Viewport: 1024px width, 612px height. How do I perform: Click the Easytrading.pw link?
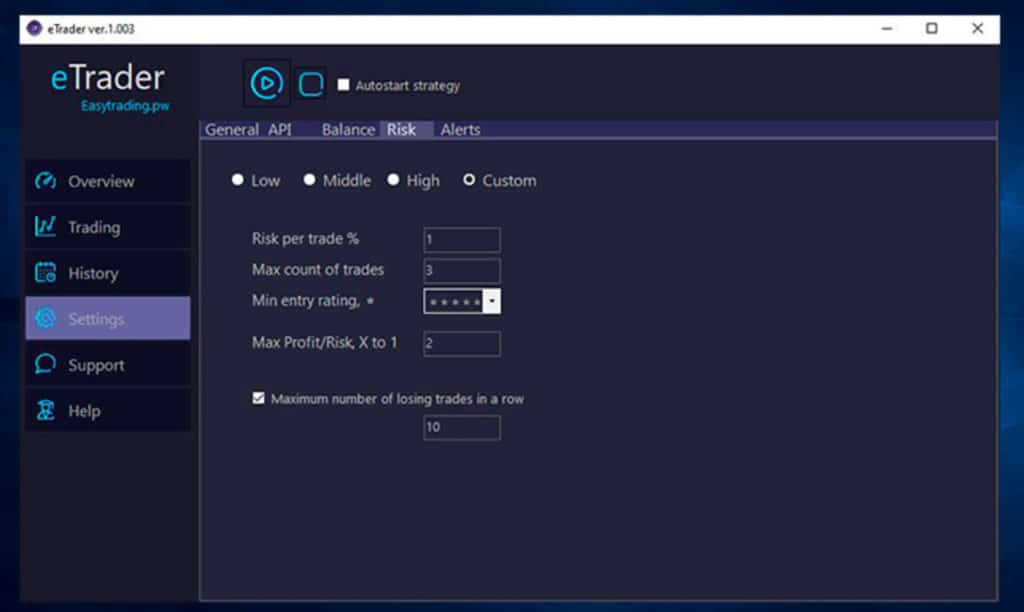point(125,106)
